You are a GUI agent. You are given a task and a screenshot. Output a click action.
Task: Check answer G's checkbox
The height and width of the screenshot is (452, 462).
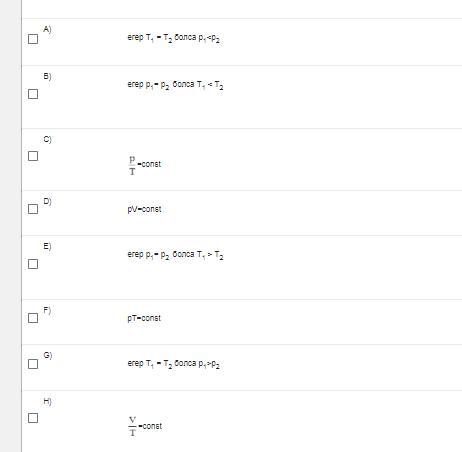tap(33, 364)
